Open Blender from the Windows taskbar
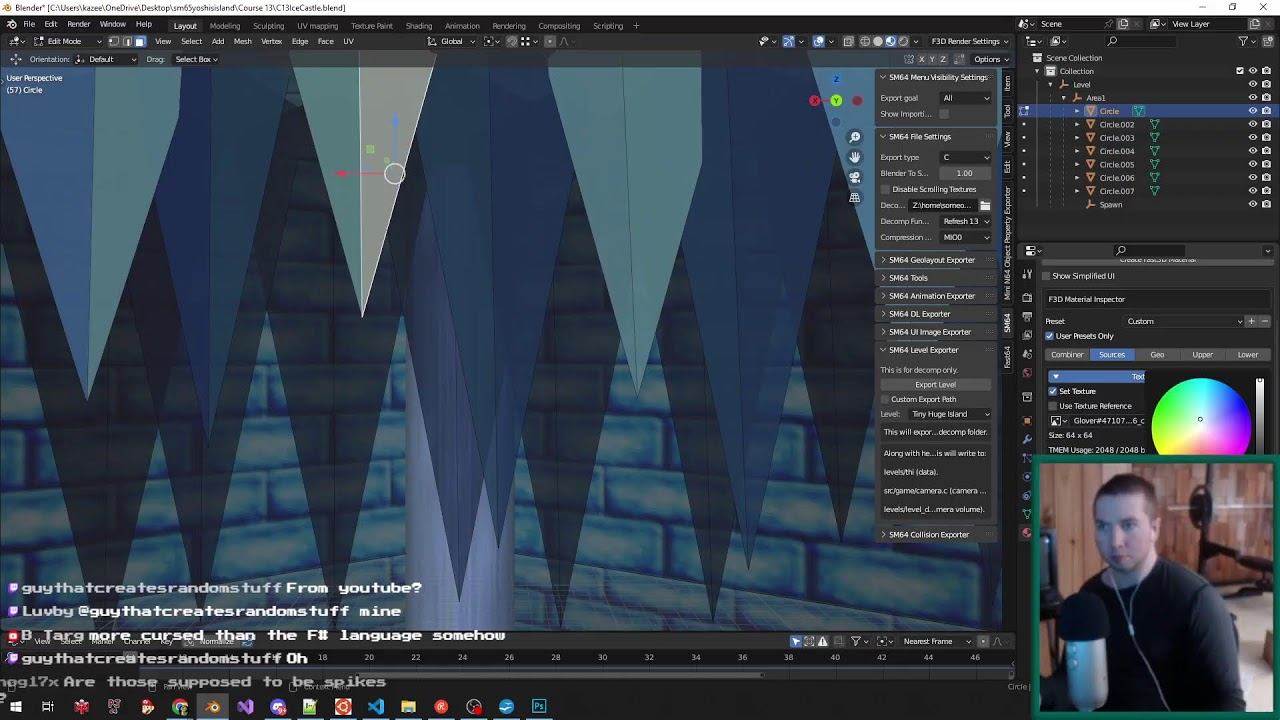Image resolution: width=1280 pixels, height=720 pixels. tap(213, 707)
